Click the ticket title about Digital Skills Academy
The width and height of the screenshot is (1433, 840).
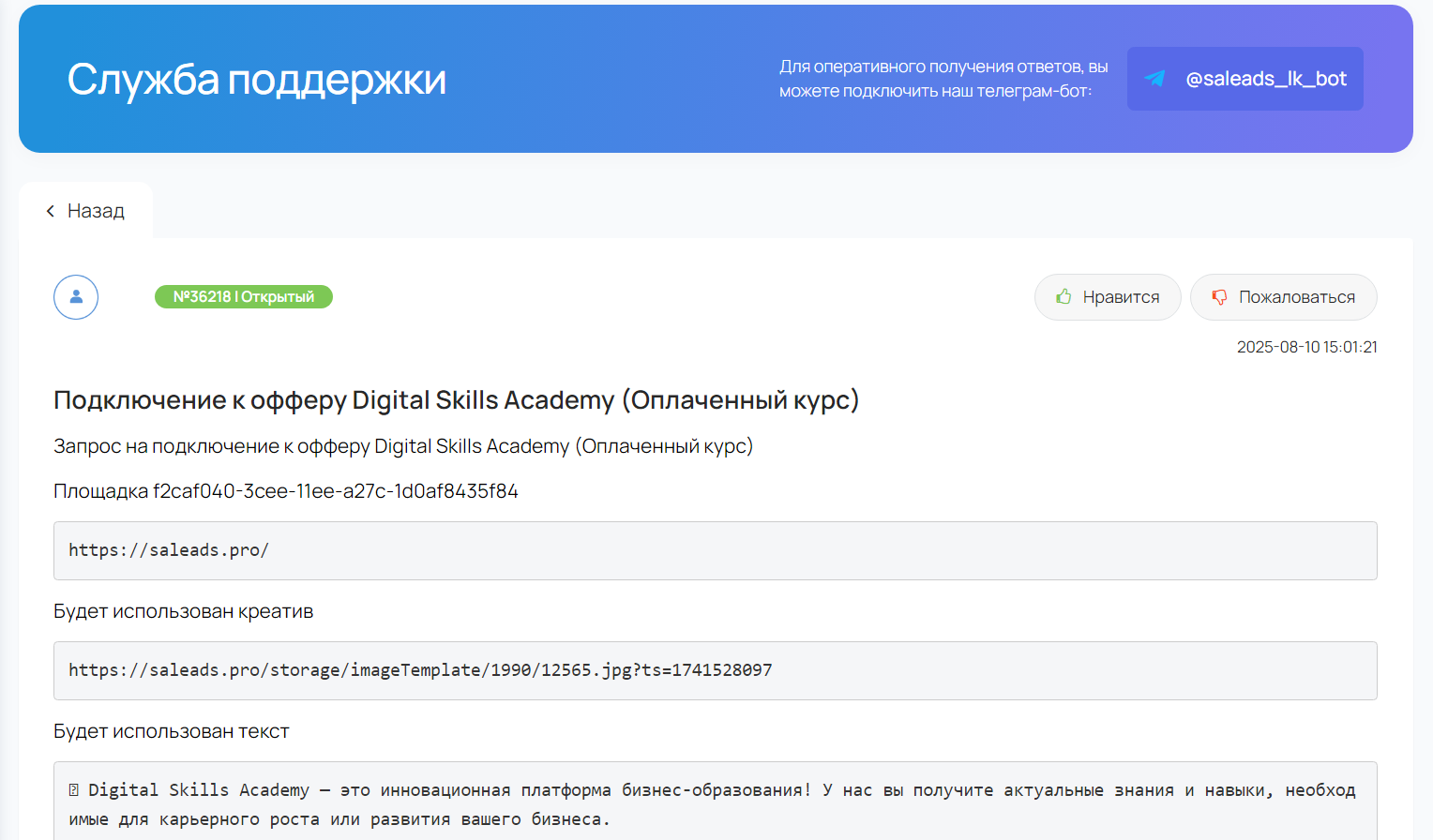tap(457, 400)
